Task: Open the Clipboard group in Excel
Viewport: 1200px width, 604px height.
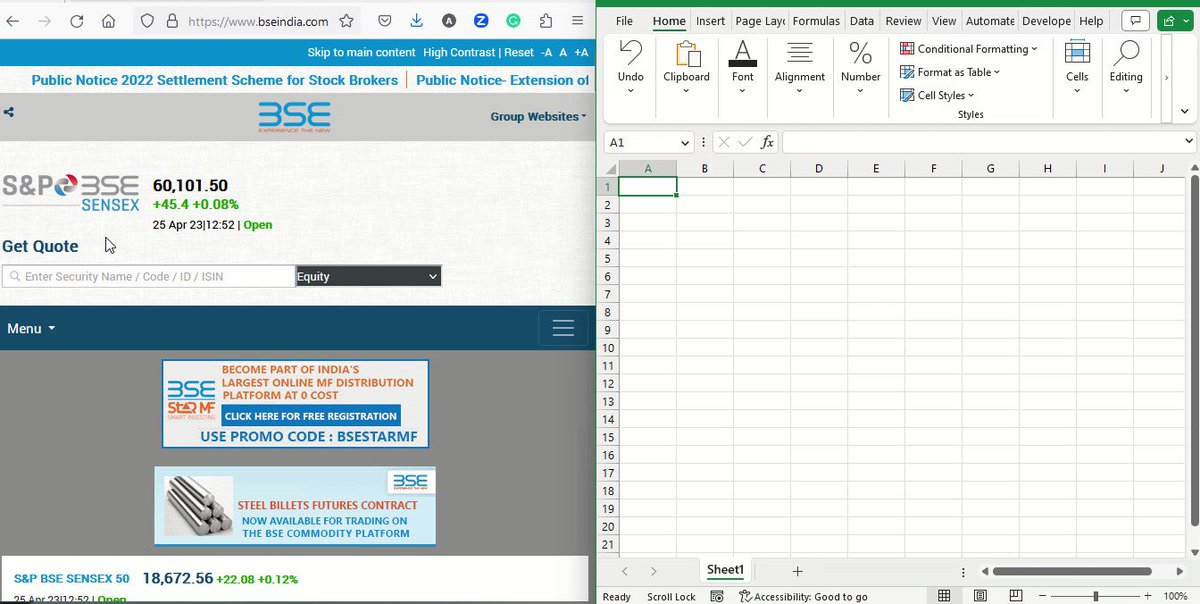Action: click(x=686, y=68)
